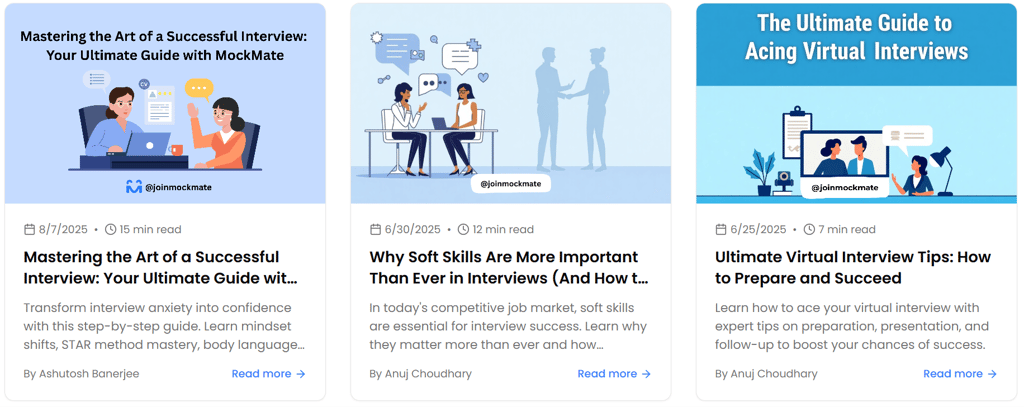Click calendar icon beside 6/30/2025 date

[375, 229]
